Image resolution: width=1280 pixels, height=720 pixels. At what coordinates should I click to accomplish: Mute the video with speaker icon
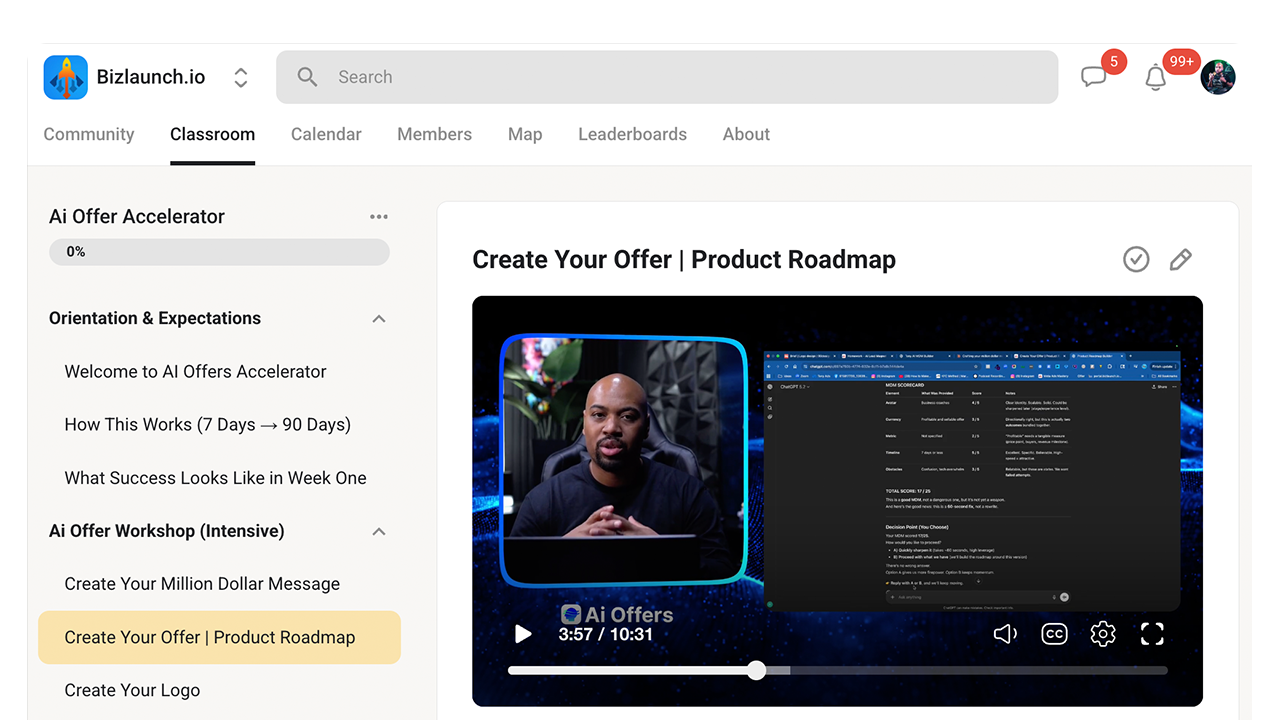(x=1005, y=634)
